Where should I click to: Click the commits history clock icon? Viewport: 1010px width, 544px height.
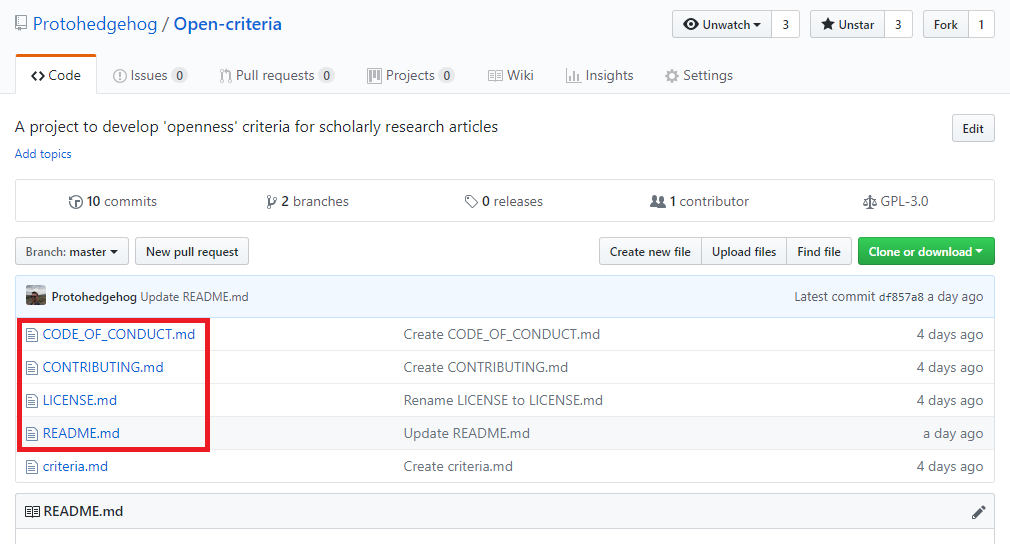pos(75,202)
